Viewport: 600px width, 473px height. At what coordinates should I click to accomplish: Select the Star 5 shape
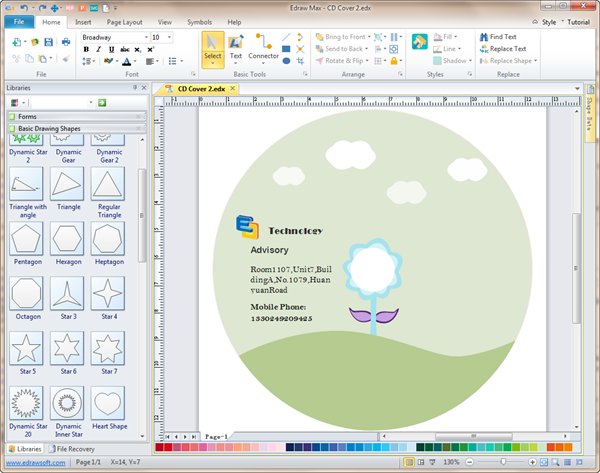26,350
